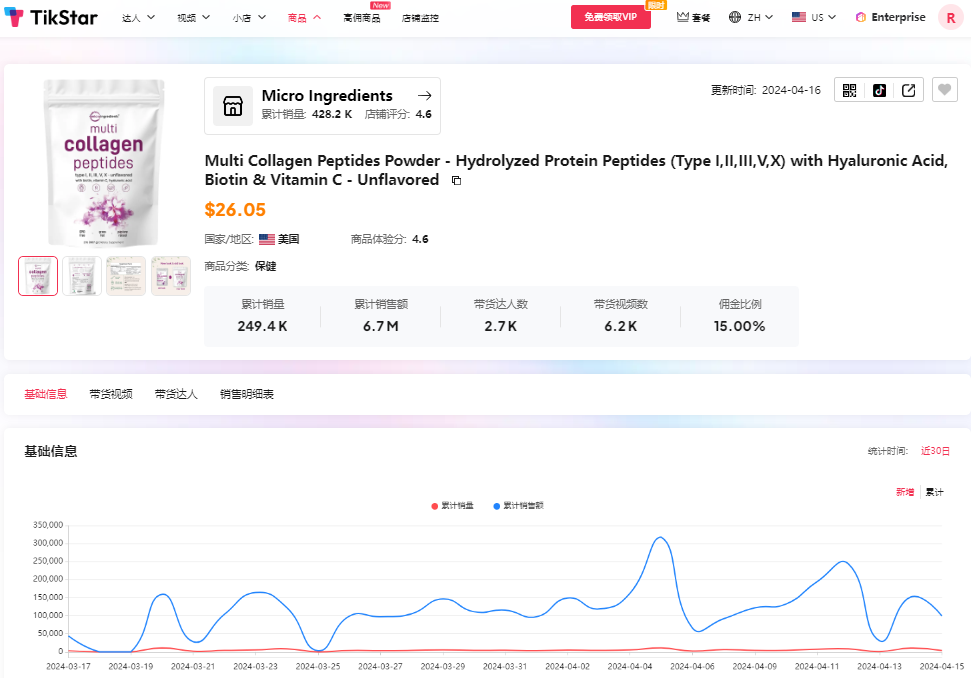
Task: Expand the 小店 menu
Action: point(249,17)
